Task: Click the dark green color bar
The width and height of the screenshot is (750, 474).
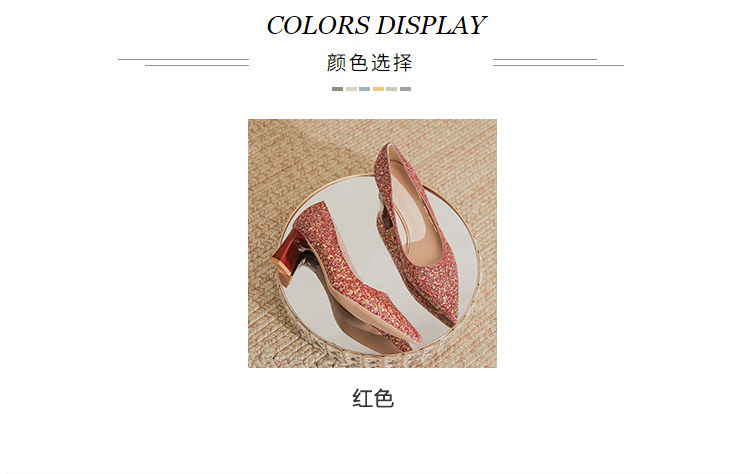Action: click(337, 89)
